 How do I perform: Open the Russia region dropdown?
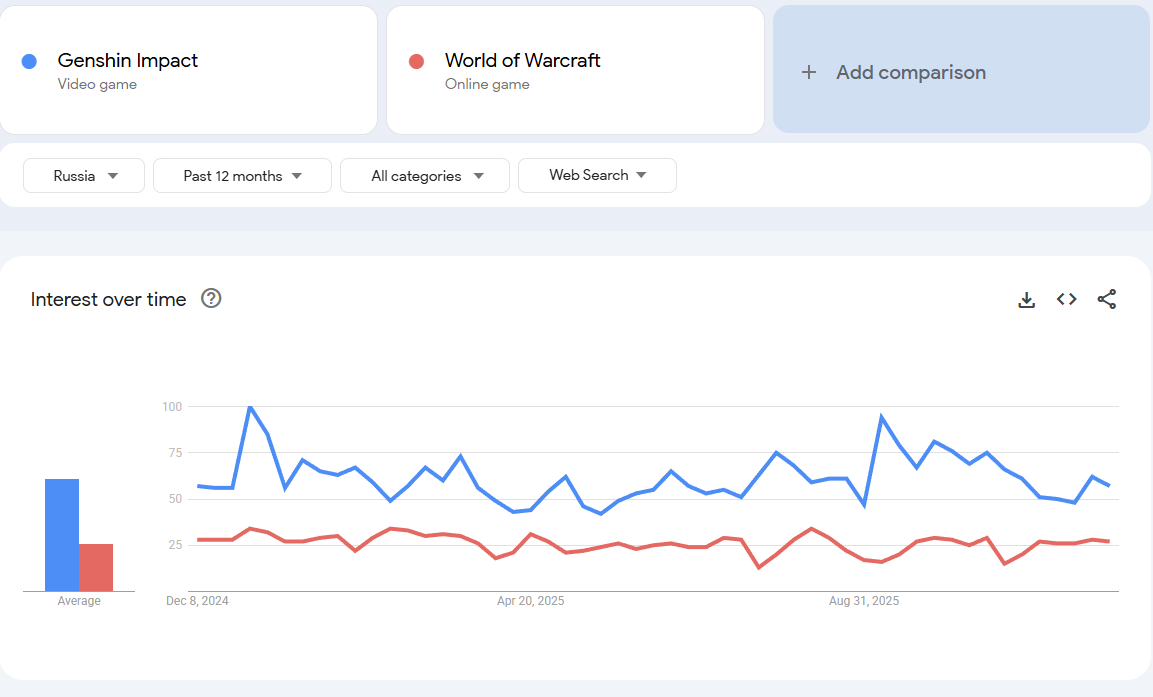pyautogui.click(x=84, y=176)
